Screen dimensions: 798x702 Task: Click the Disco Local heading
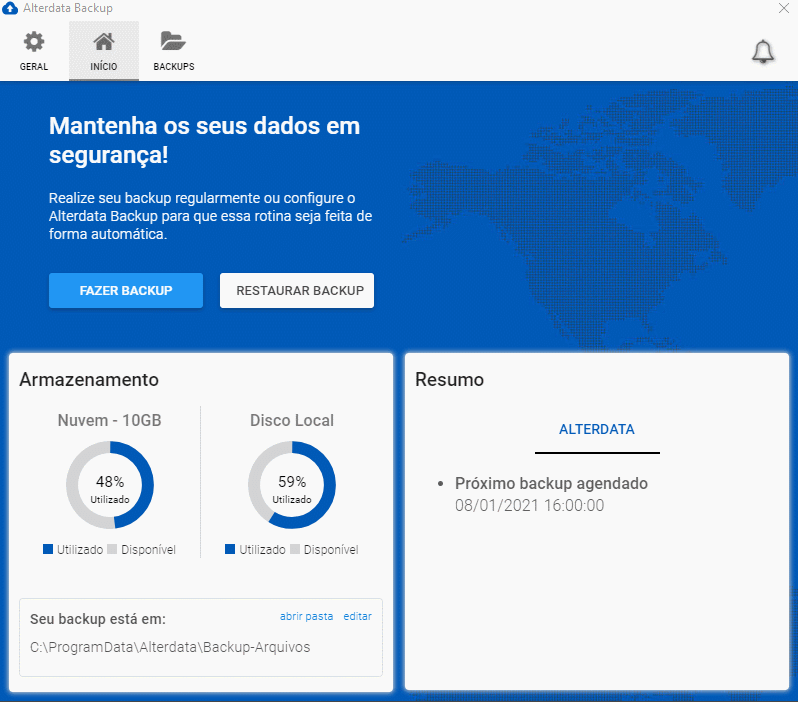coord(292,420)
